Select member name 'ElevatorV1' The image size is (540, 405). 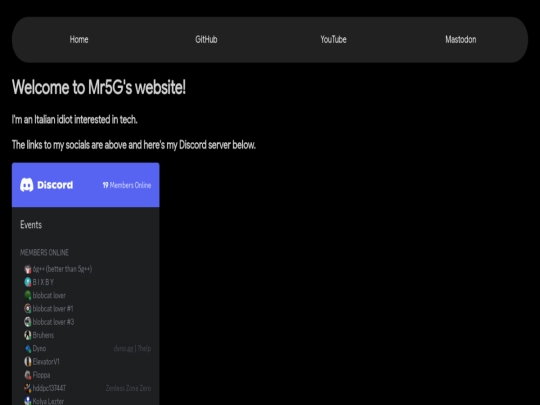(x=46, y=362)
